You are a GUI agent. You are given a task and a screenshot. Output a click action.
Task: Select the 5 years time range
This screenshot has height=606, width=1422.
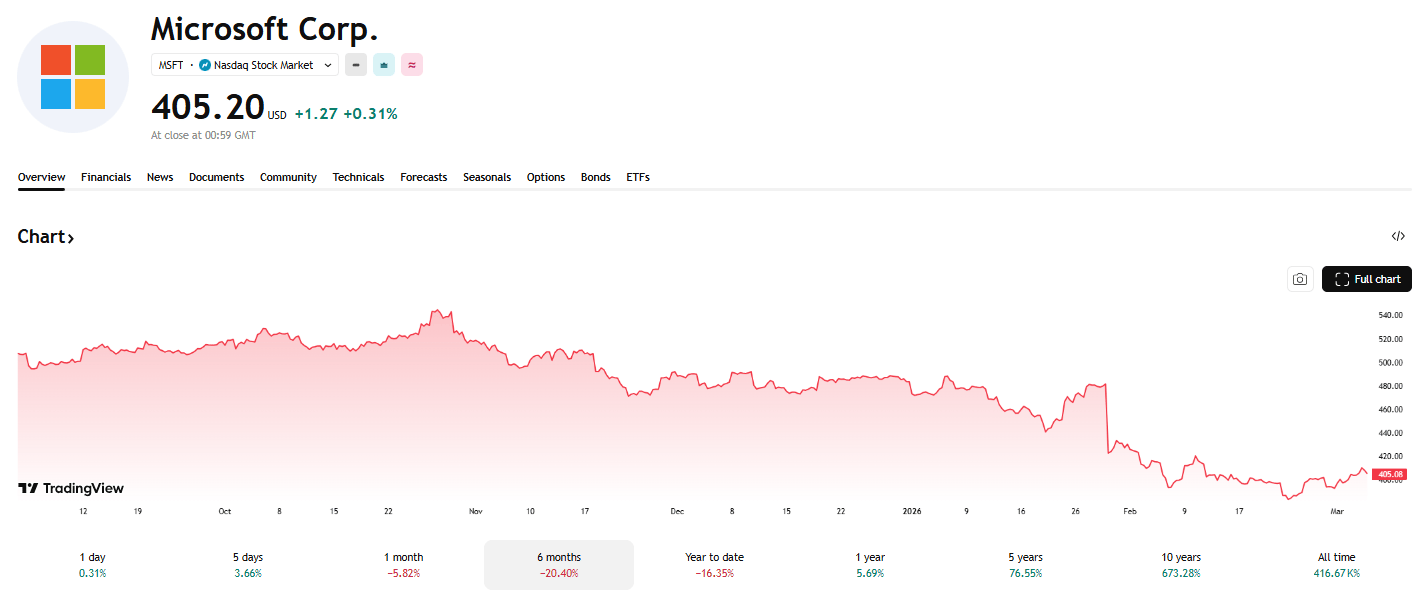pos(1027,565)
